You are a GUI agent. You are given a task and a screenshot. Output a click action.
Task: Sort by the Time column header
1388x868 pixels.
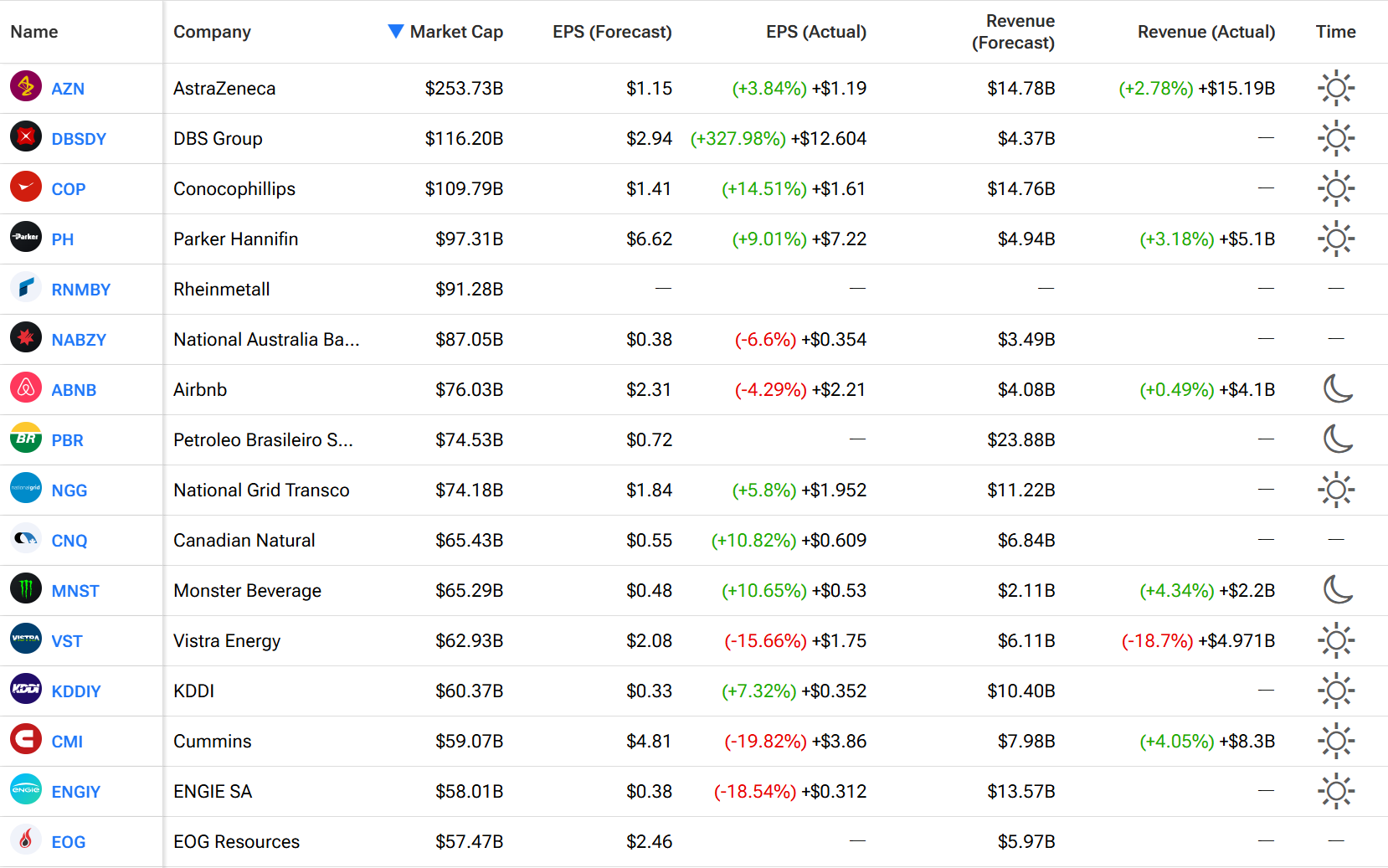[x=1335, y=32]
